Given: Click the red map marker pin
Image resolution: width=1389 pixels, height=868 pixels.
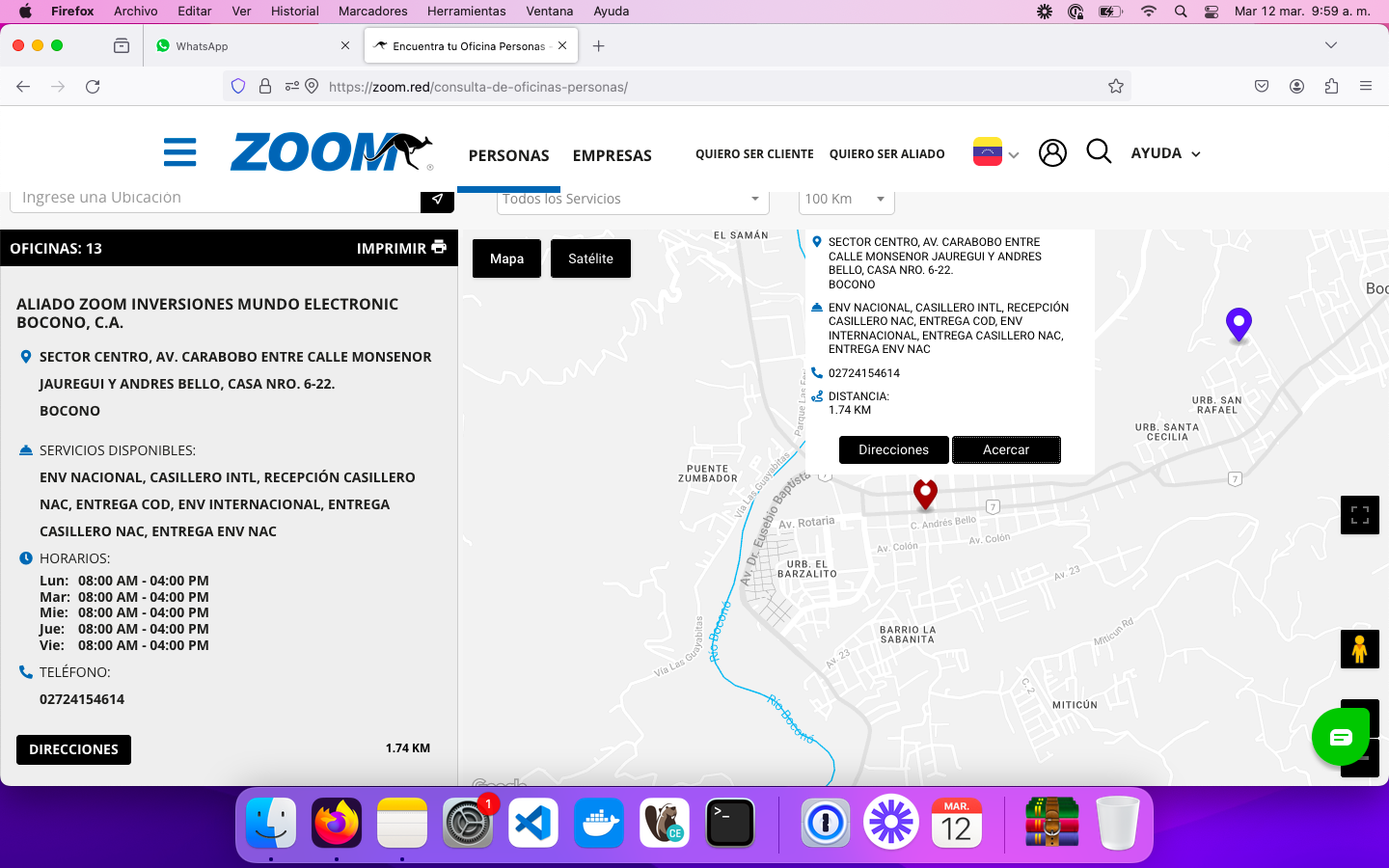Looking at the screenshot, I should point(925,493).
